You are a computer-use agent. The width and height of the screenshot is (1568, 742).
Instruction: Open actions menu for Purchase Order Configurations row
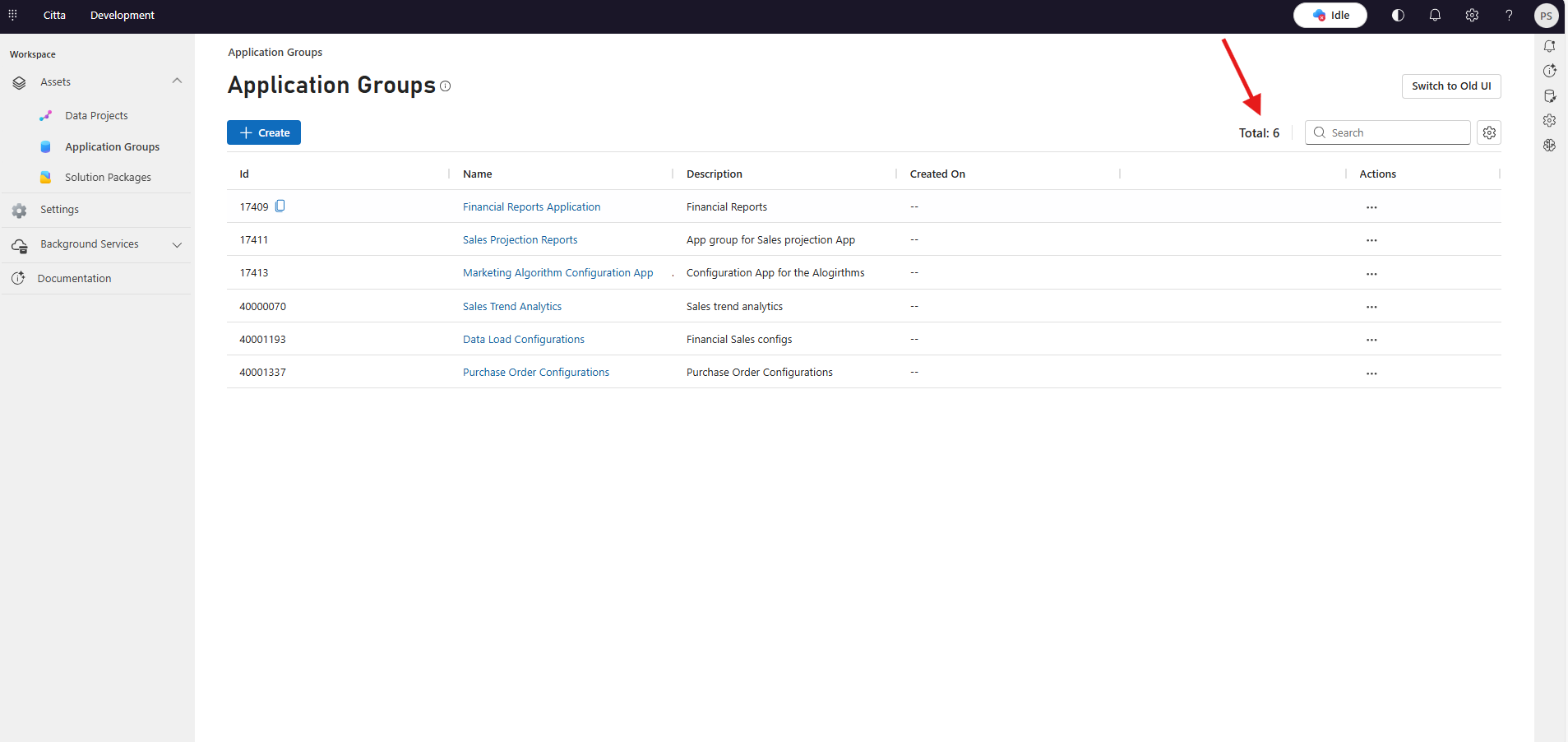[1371, 373]
